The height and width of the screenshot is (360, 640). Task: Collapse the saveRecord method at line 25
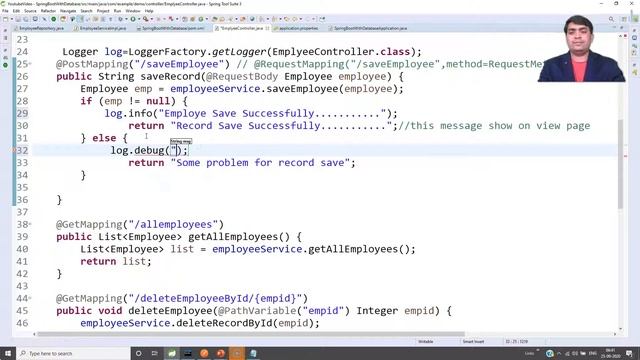(x=30, y=64)
